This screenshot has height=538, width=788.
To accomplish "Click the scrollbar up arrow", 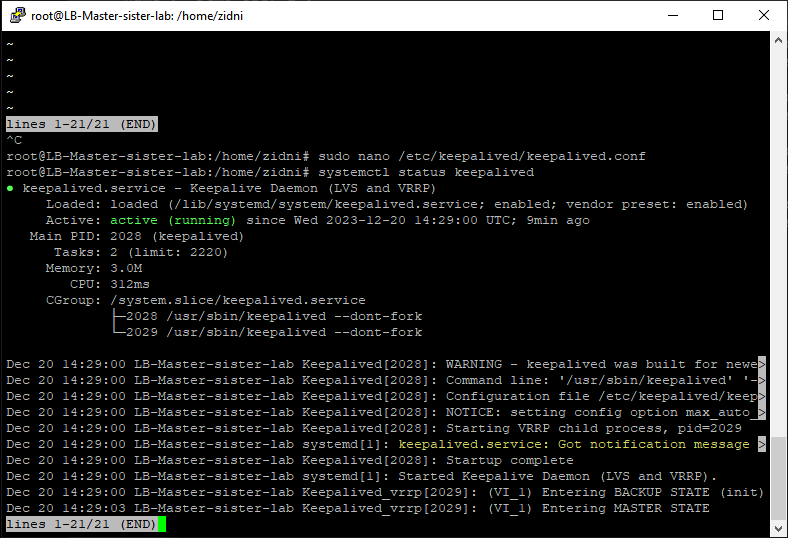I will 778,41.
